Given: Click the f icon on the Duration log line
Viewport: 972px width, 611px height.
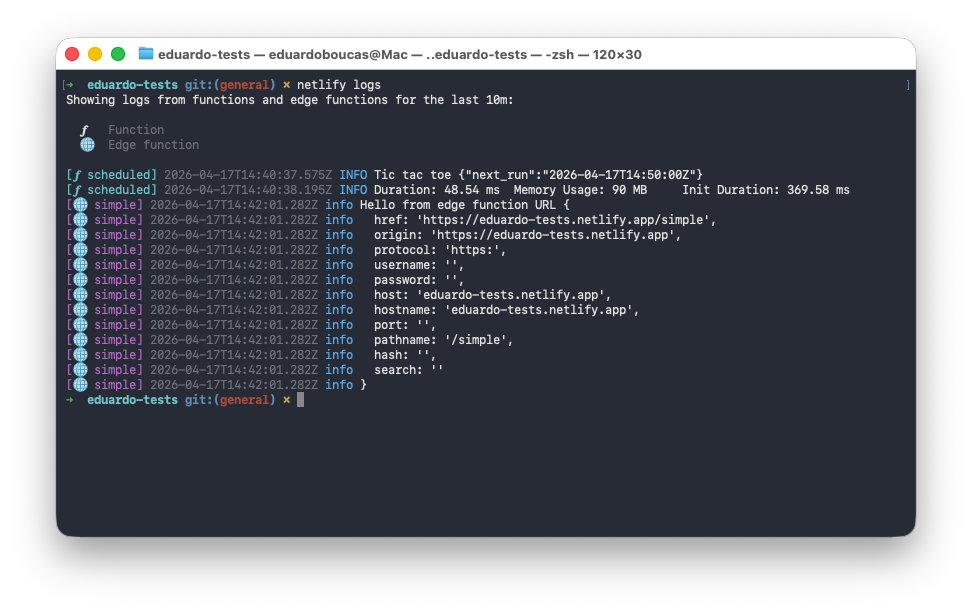Looking at the screenshot, I should point(77,190).
